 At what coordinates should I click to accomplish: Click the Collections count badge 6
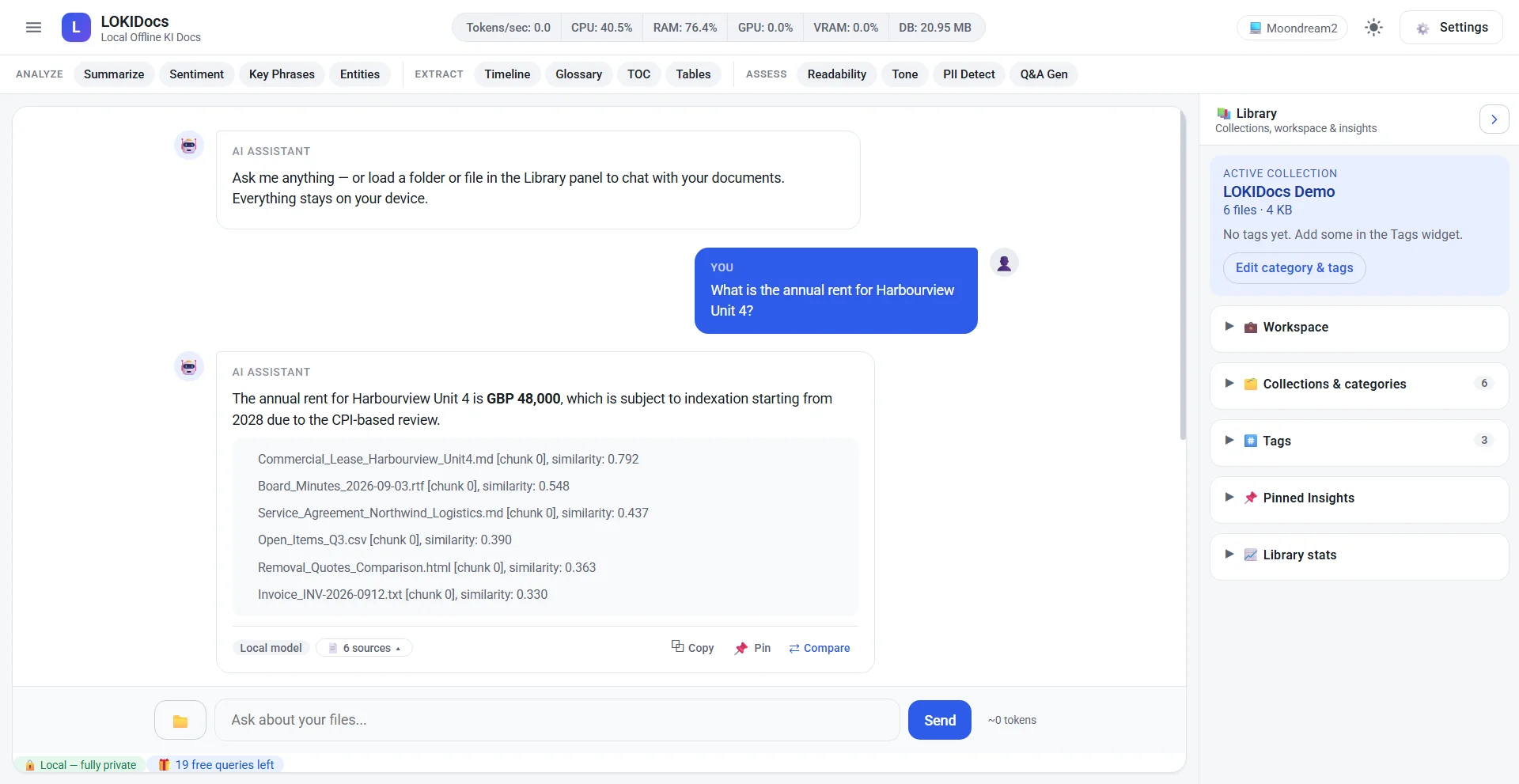[1483, 384]
